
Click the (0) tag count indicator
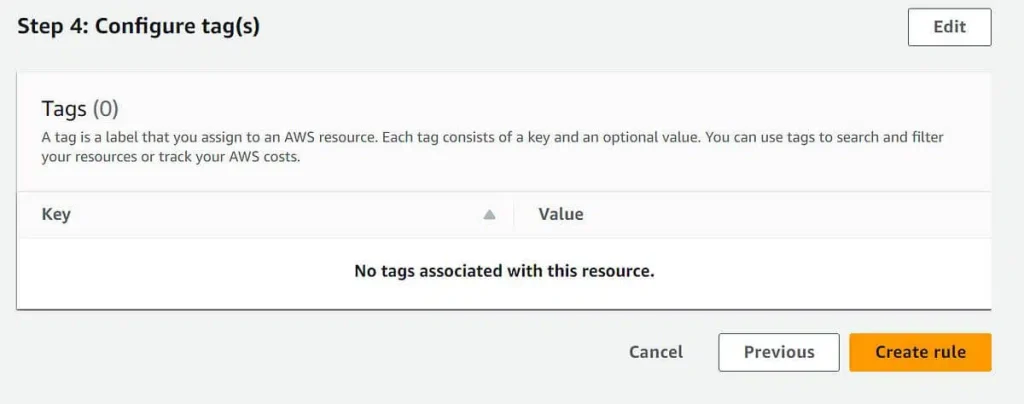[105, 109]
